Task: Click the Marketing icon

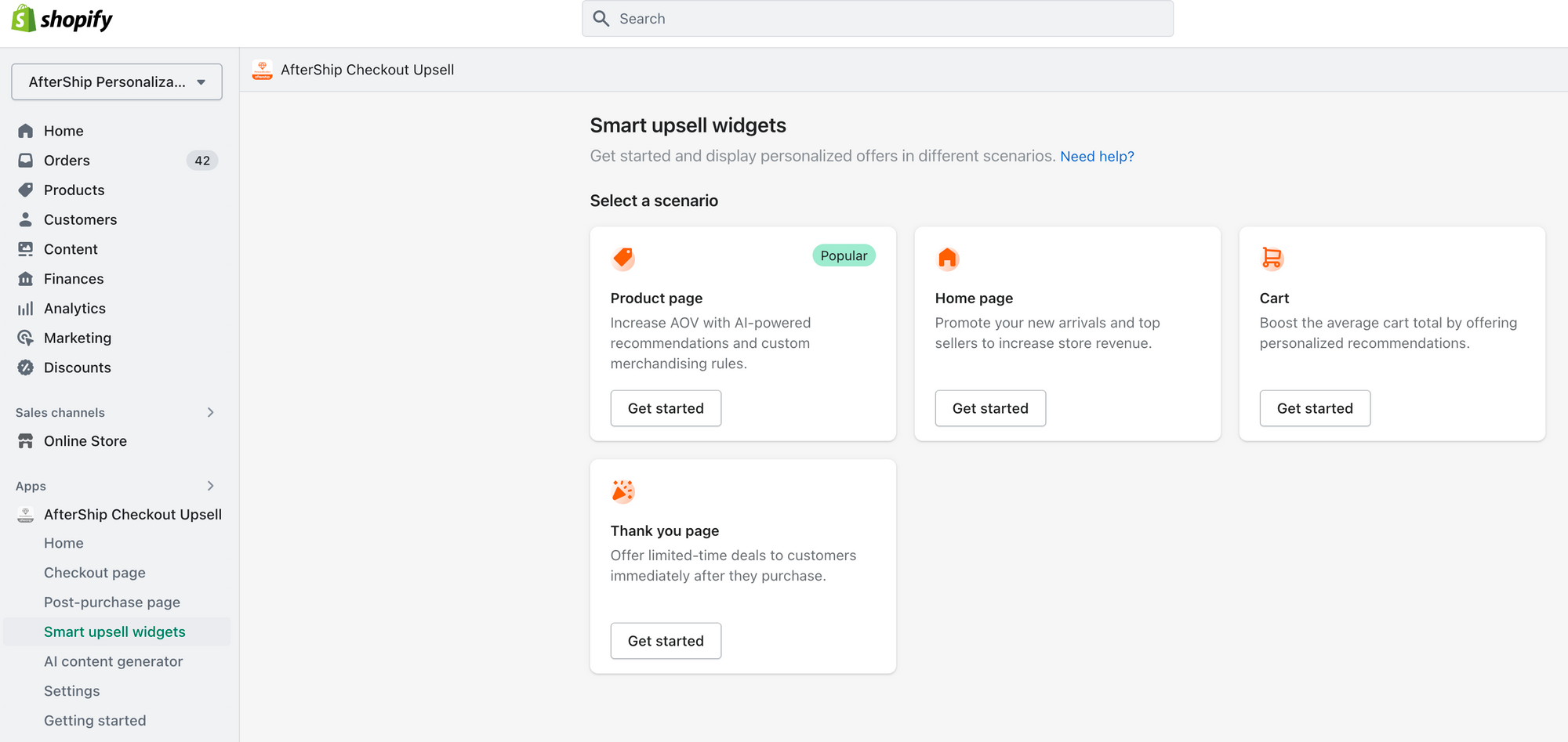Action: coord(26,338)
